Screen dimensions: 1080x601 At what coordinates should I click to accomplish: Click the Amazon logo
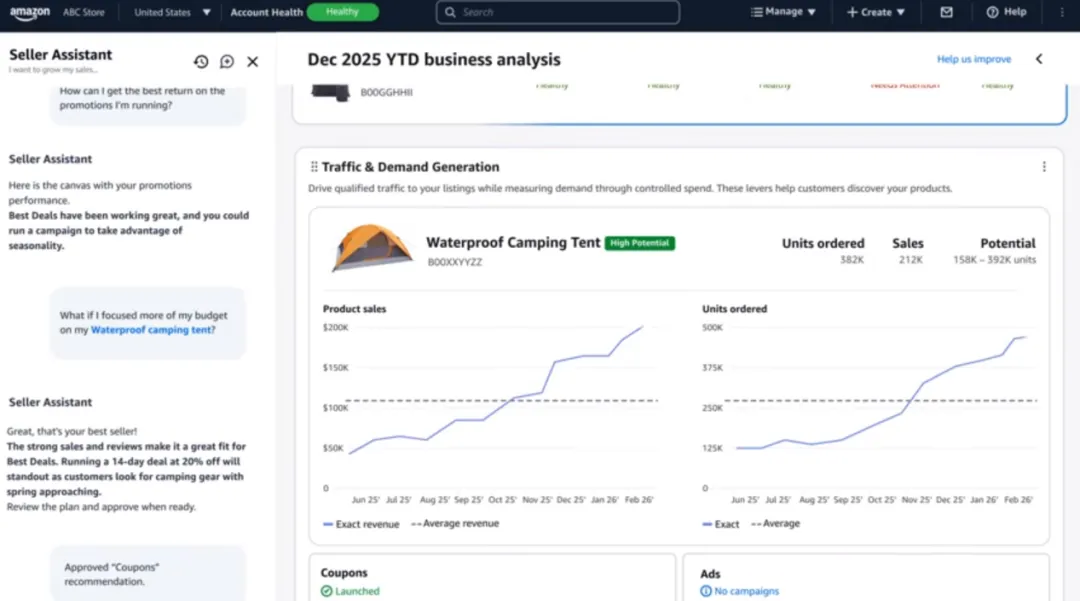(x=29, y=12)
